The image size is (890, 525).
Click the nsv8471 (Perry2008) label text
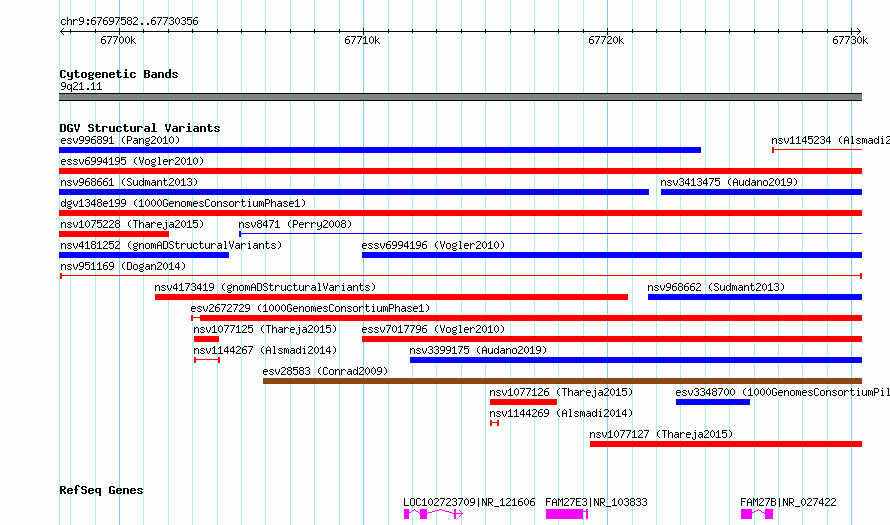(295, 224)
